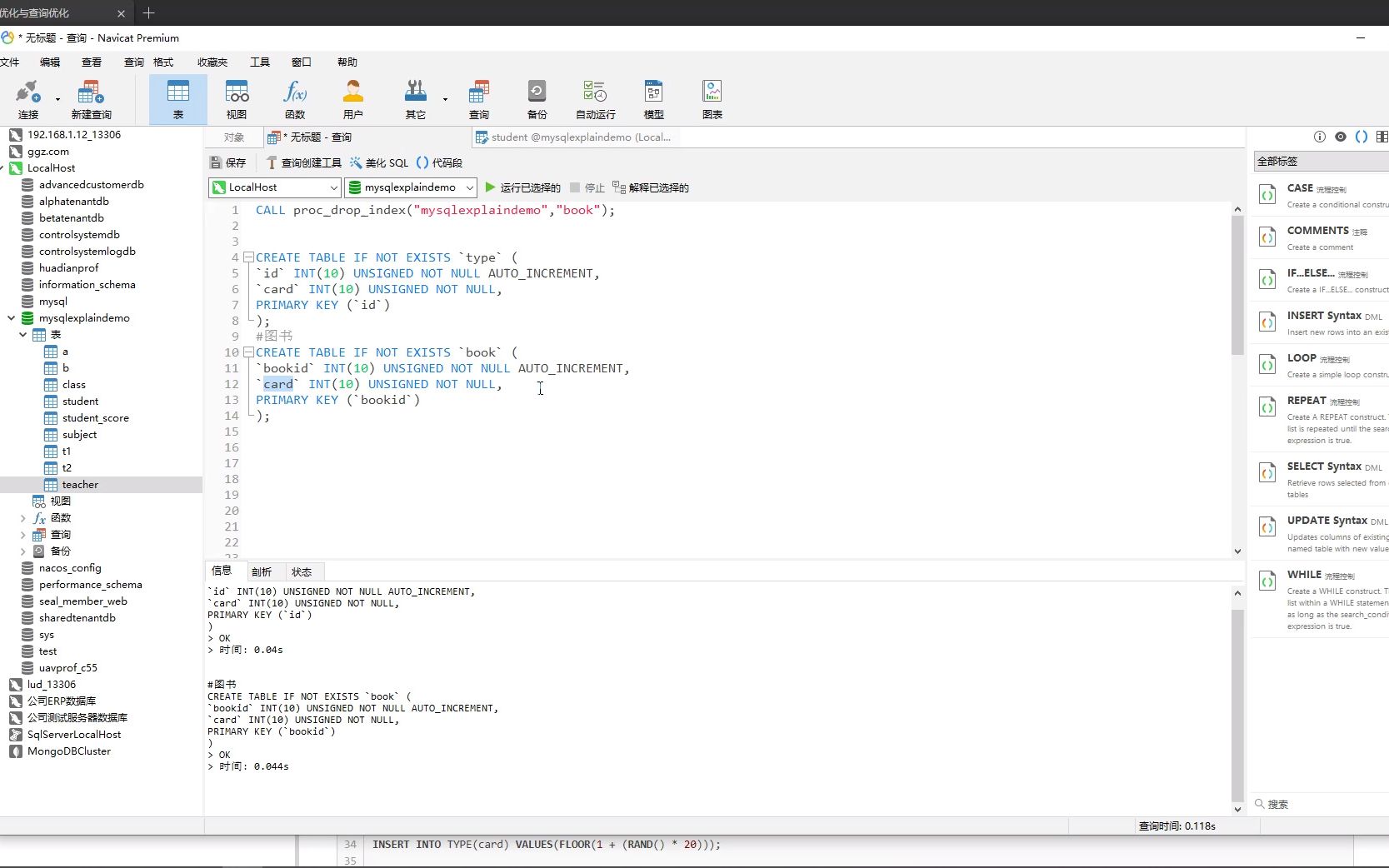
Task: Click the Save (保存) query icon
Action: click(x=228, y=162)
